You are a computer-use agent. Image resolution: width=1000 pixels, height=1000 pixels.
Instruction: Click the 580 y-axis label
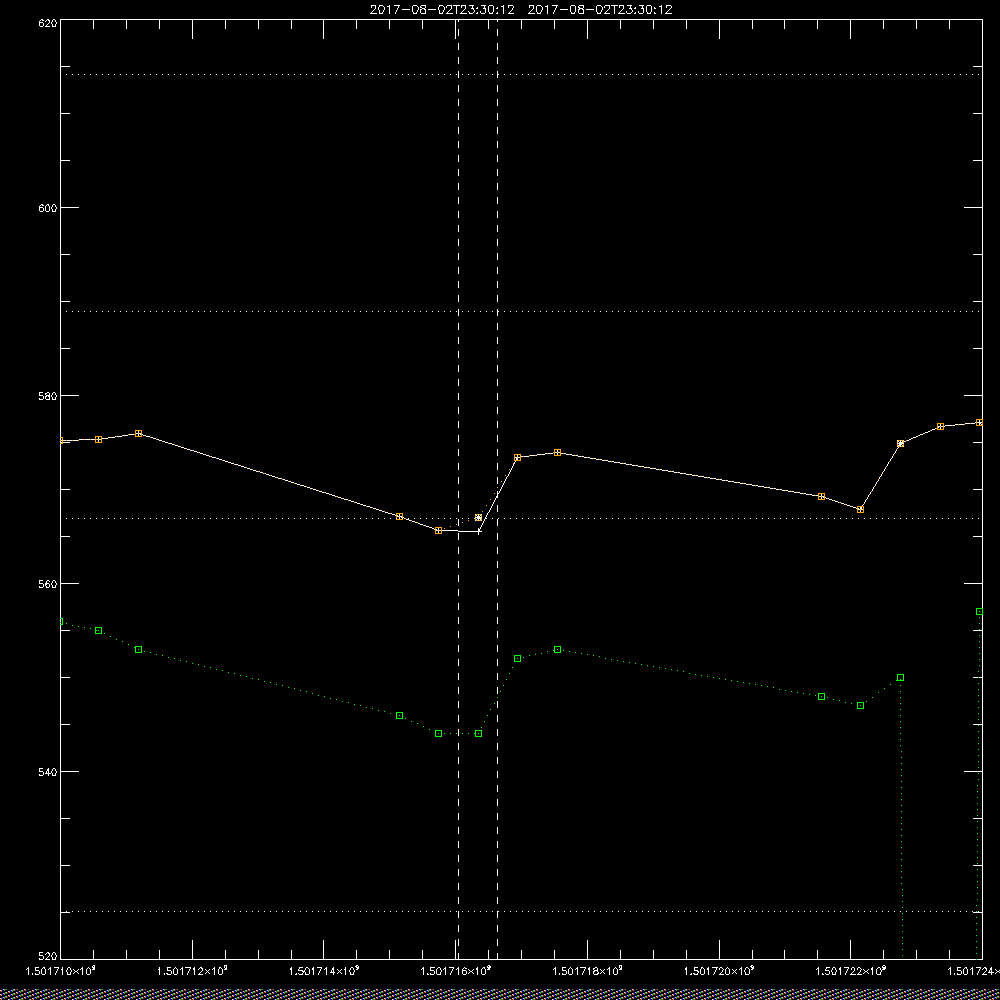[x=48, y=395]
